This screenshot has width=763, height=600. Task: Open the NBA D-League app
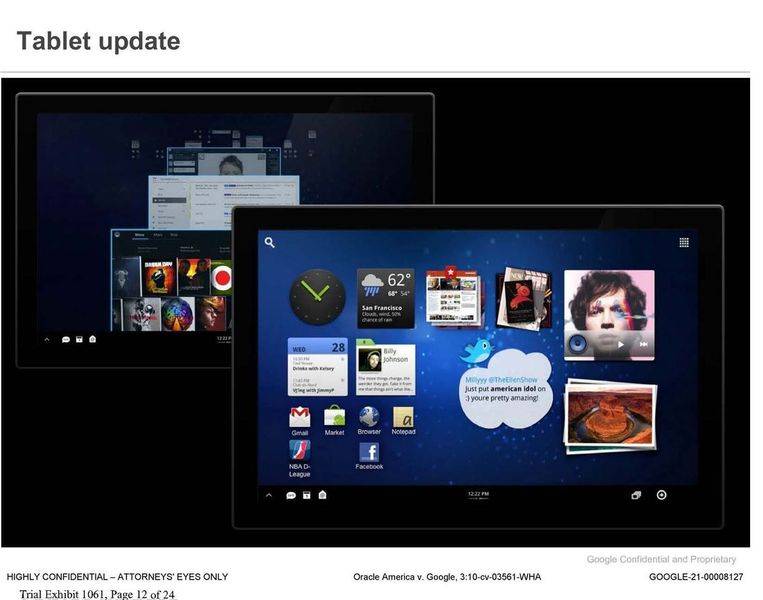300,451
